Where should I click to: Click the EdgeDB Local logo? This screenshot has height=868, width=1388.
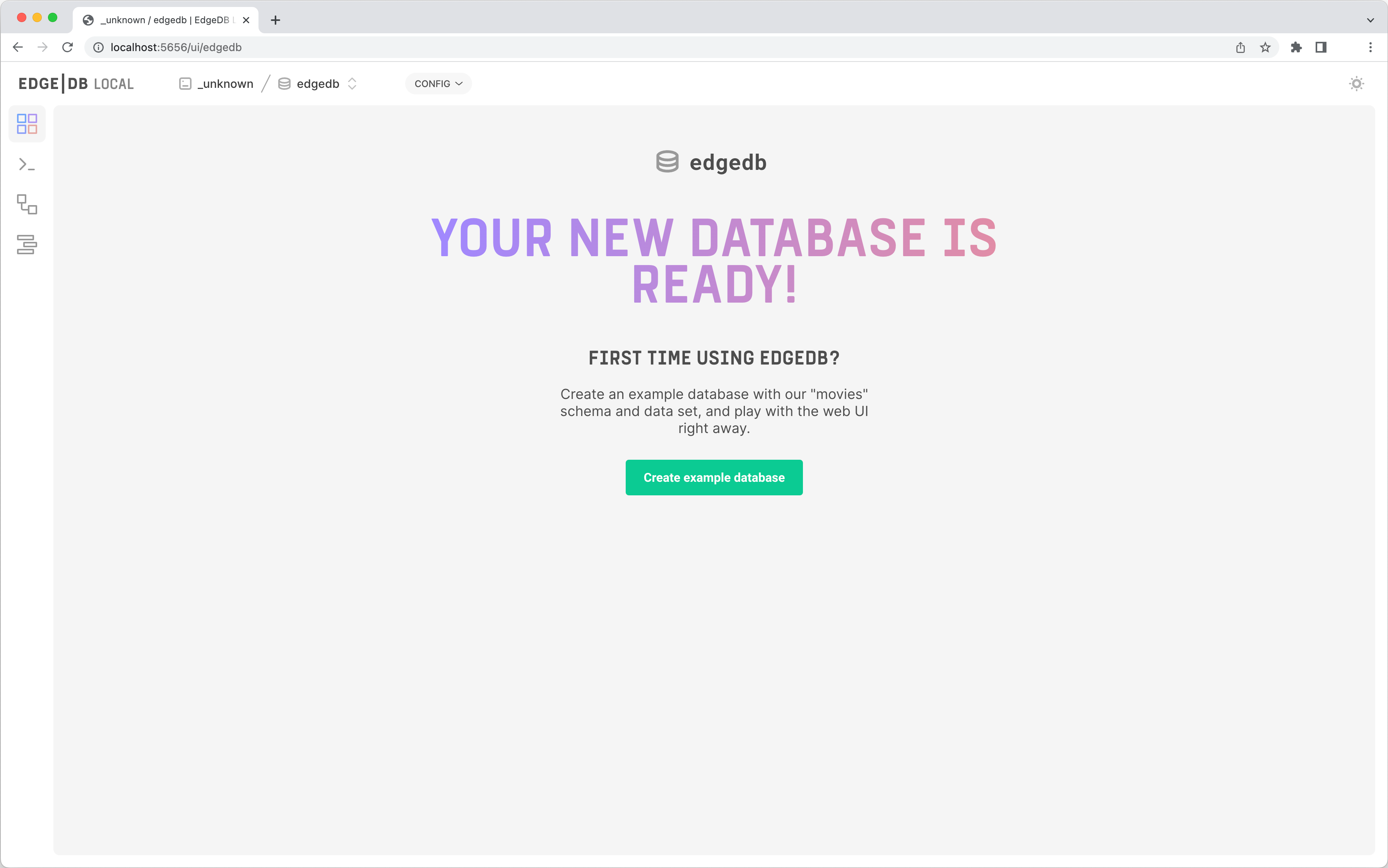76,84
